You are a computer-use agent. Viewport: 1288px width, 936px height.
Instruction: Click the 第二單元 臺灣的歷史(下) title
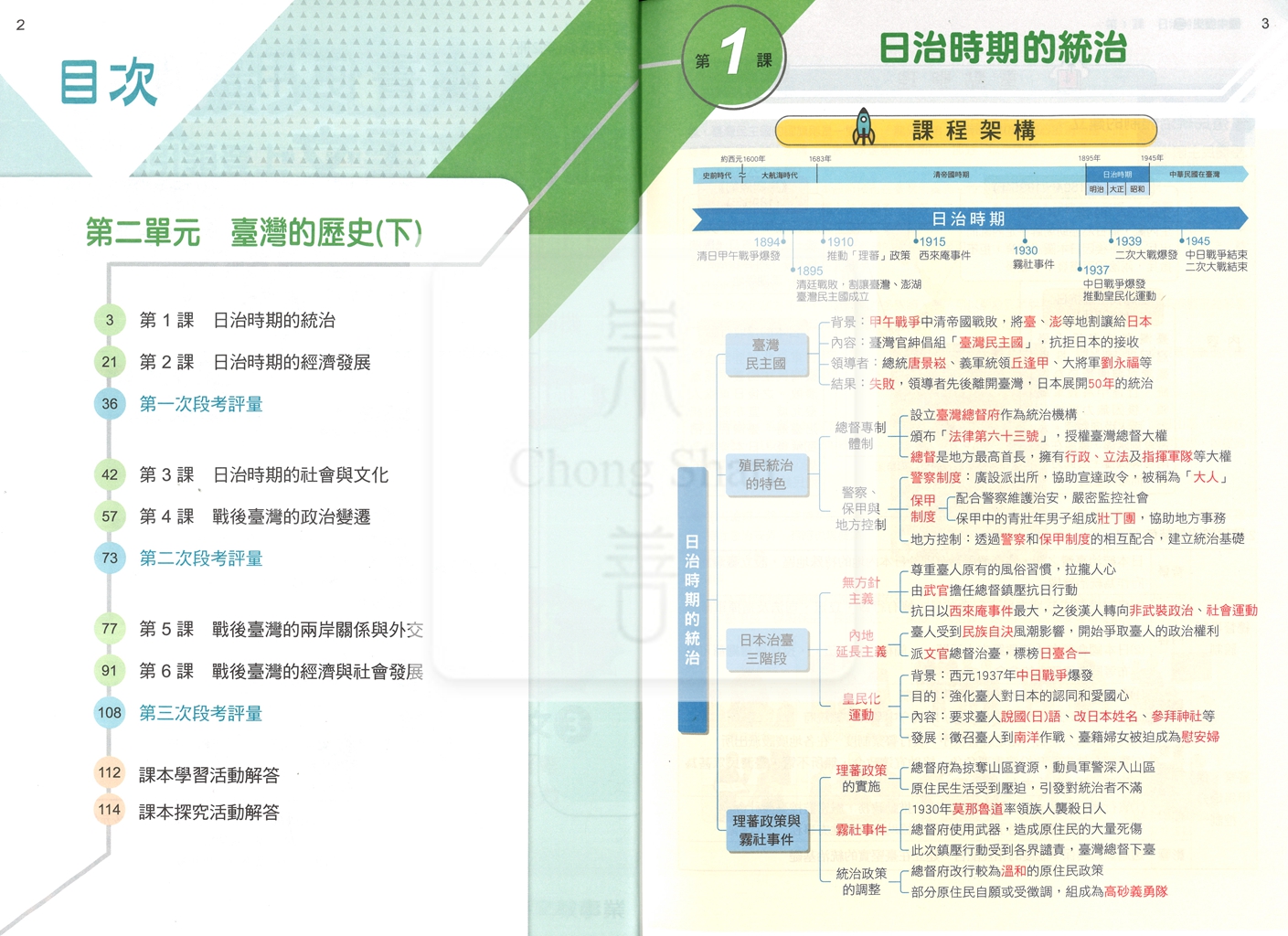pyautogui.click(x=254, y=232)
